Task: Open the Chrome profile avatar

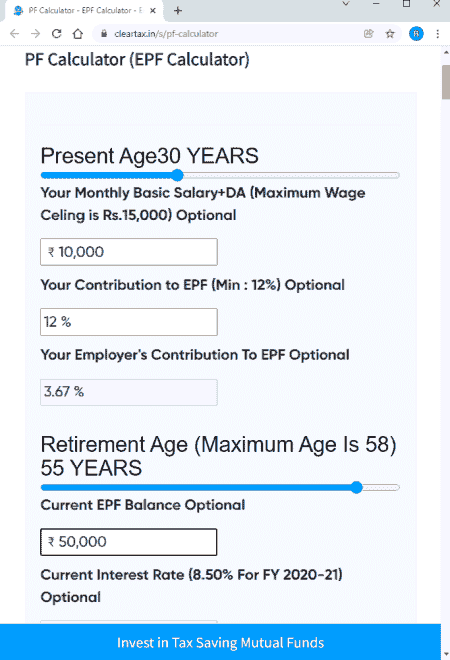Action: click(x=416, y=34)
